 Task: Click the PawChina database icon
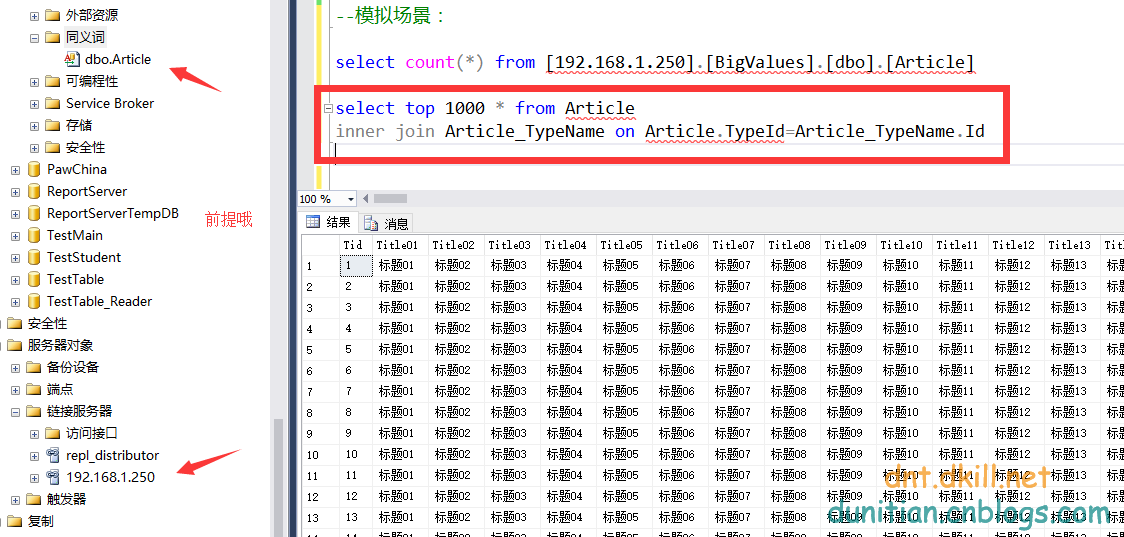(x=34, y=170)
